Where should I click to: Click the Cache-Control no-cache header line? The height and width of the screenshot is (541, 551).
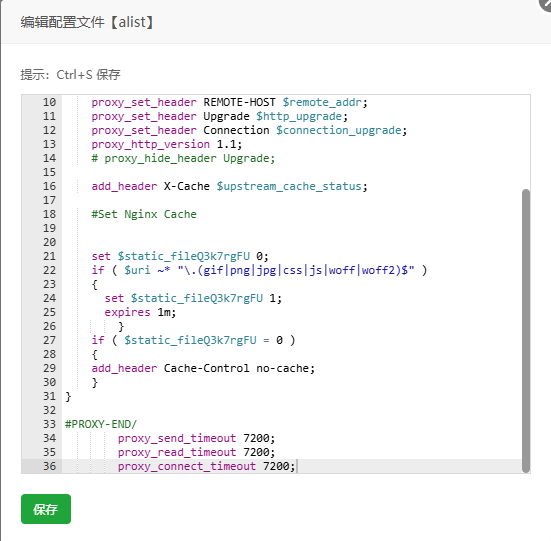click(x=203, y=368)
